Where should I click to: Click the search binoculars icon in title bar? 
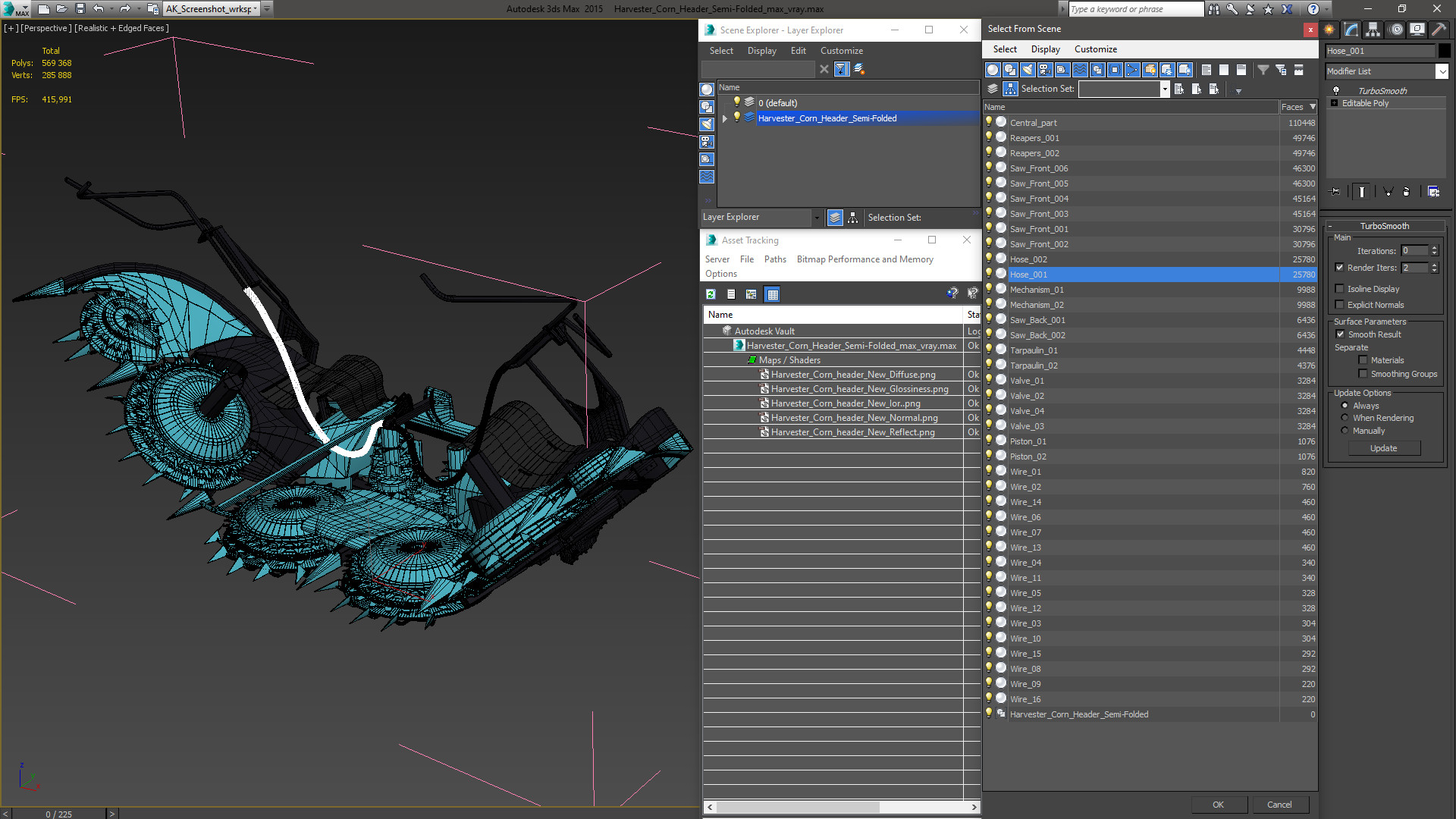[x=1214, y=9]
